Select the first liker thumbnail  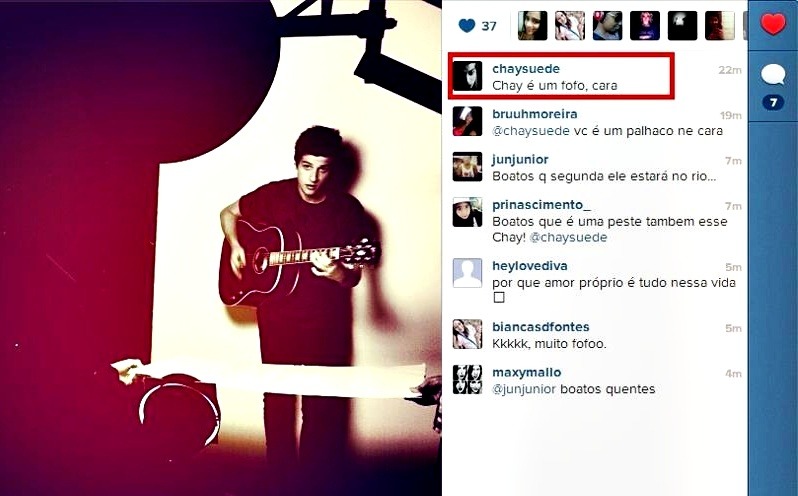click(x=532, y=25)
